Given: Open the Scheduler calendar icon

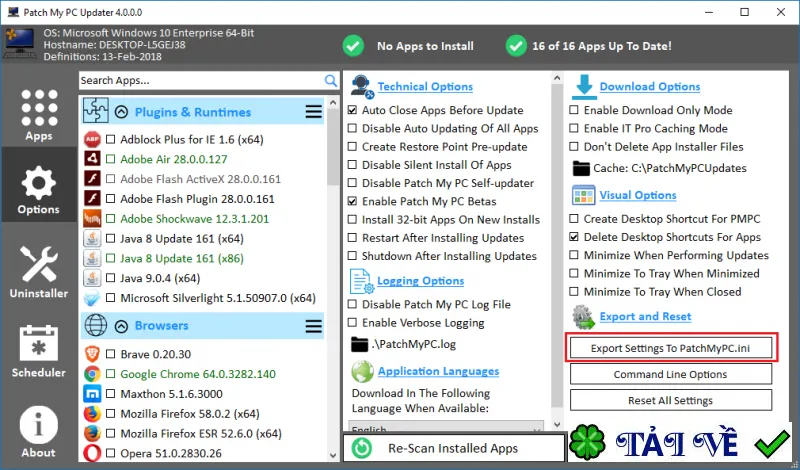Looking at the screenshot, I should (39, 343).
